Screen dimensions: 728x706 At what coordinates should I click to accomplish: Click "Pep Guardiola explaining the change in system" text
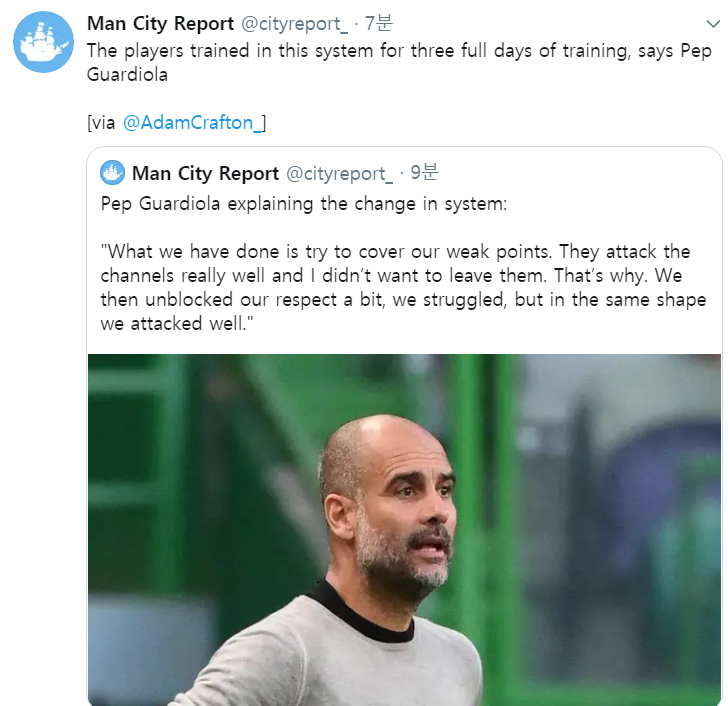tap(304, 204)
